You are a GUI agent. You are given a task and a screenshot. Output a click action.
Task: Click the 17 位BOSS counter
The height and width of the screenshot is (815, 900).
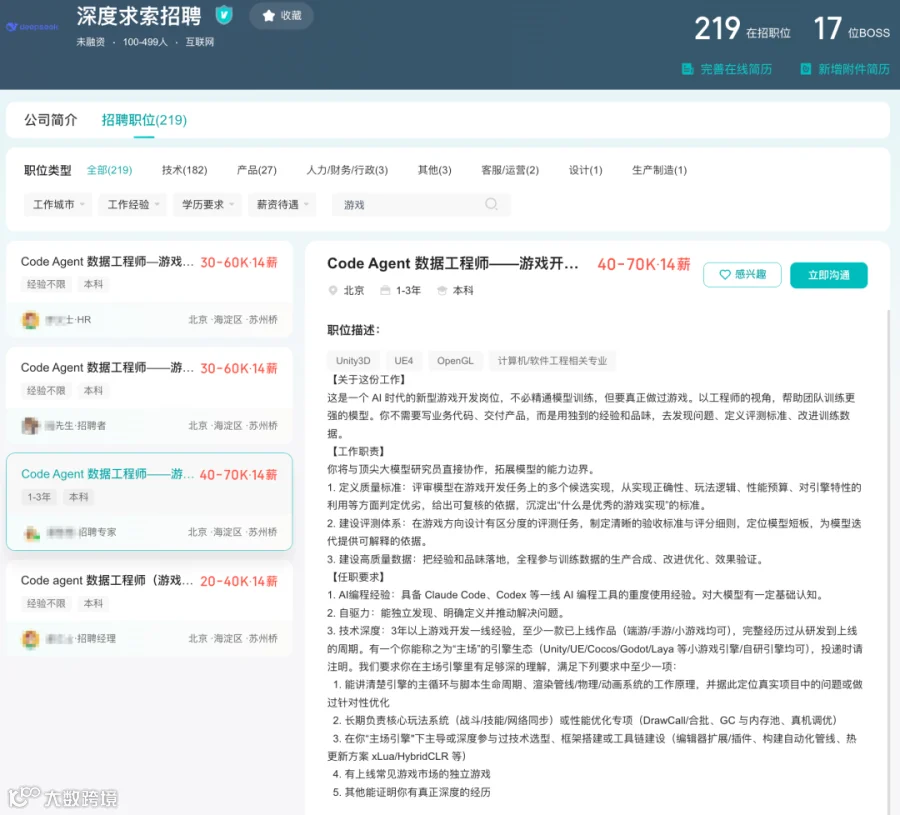852,28
